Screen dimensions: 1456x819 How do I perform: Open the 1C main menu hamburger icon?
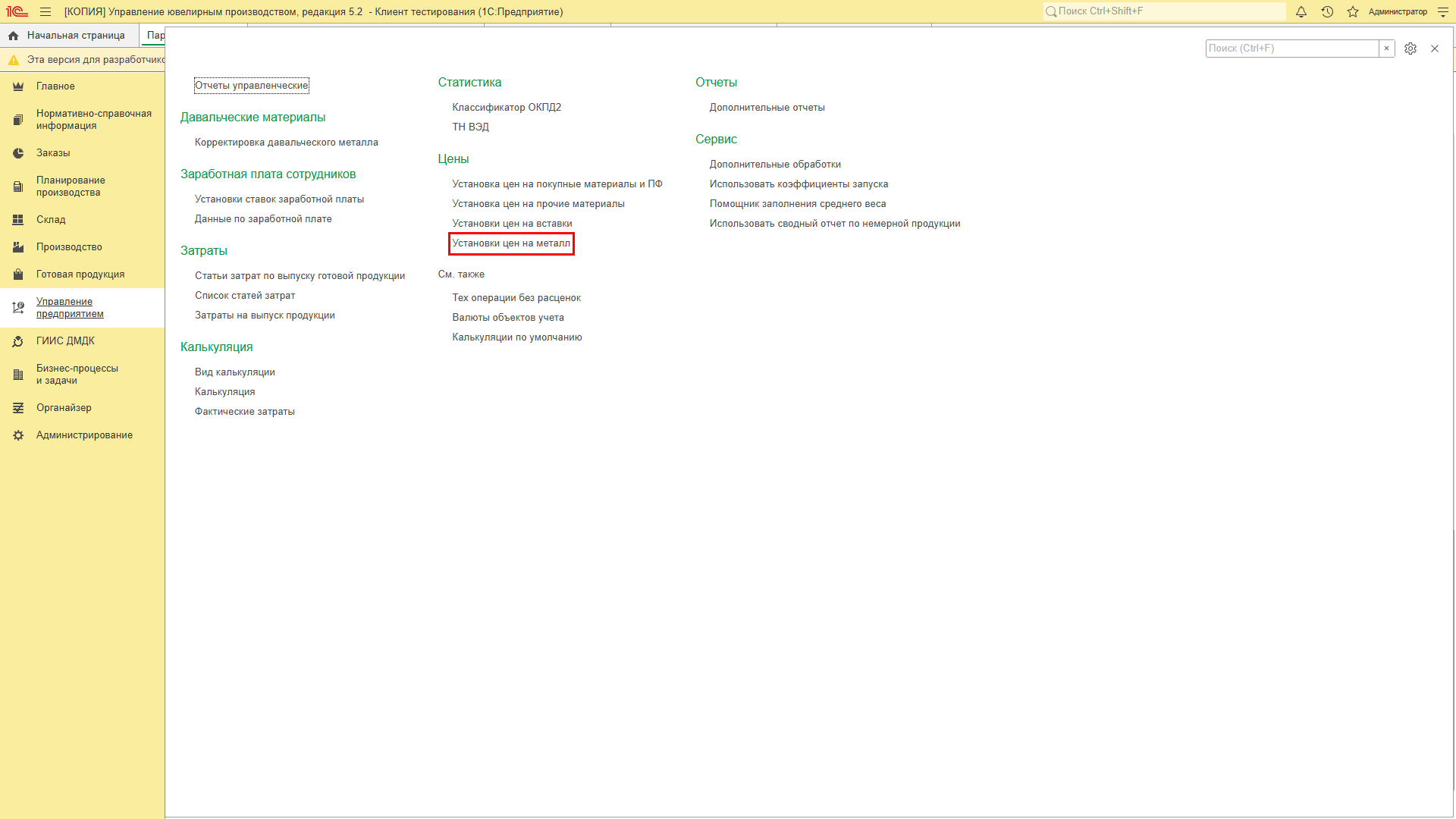pos(45,11)
